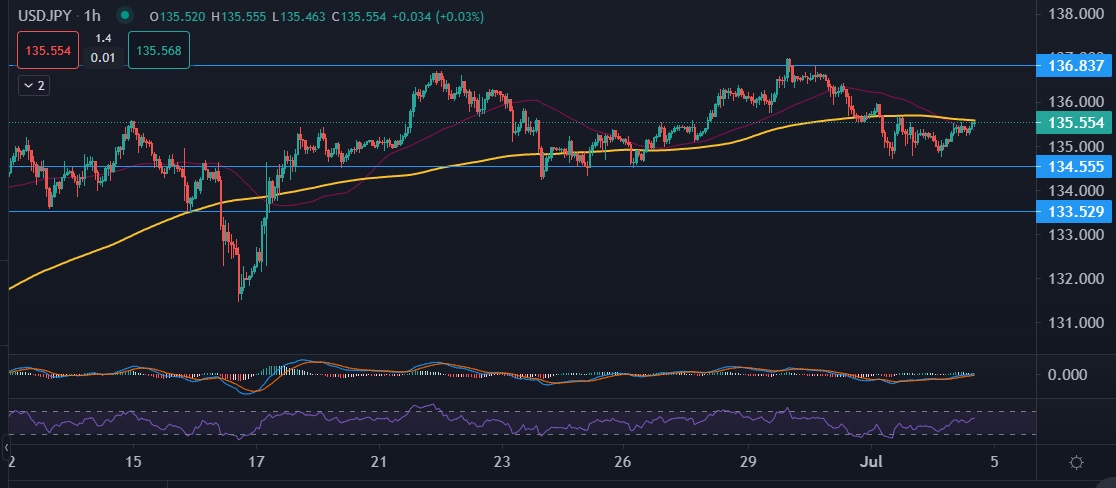Click the green 135.568 buy button
Image resolution: width=1116 pixels, height=488 pixels.
point(159,51)
